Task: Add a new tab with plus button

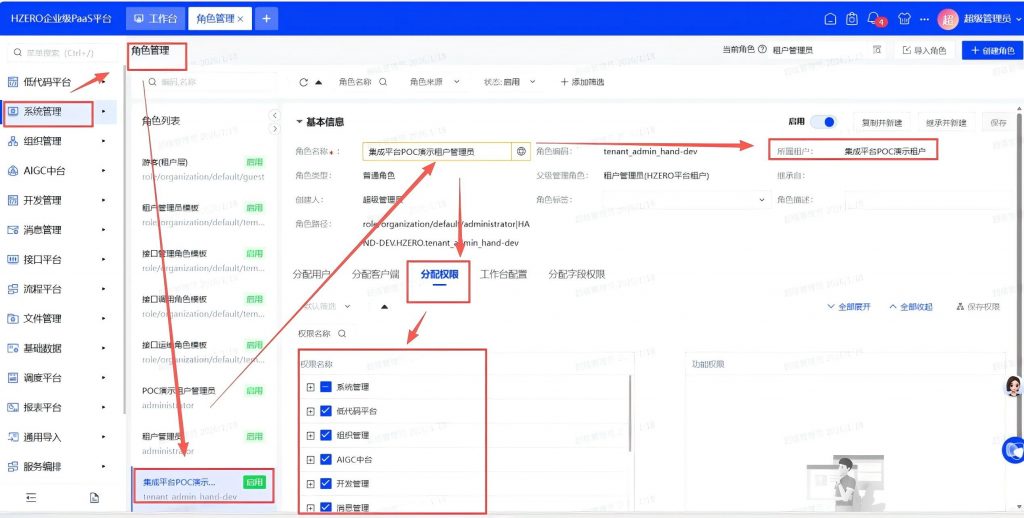Action: coord(266,19)
